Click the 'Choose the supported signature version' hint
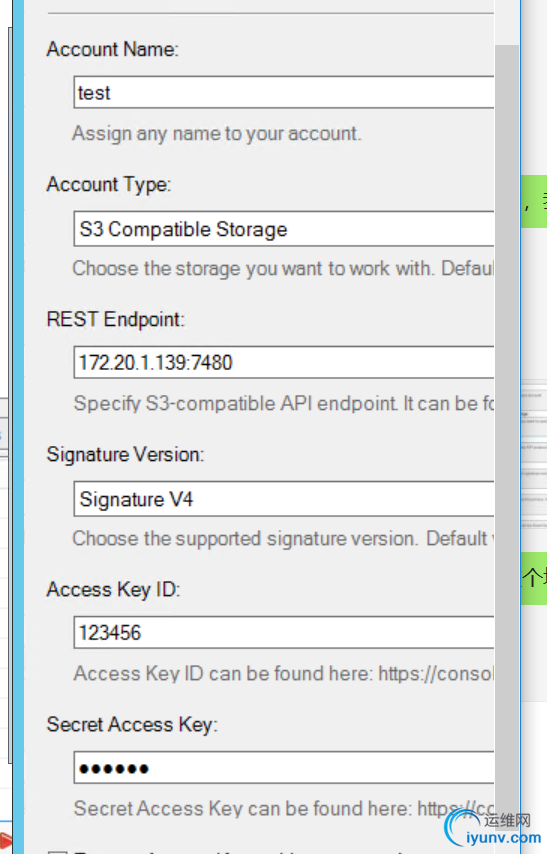 [x=283, y=539]
